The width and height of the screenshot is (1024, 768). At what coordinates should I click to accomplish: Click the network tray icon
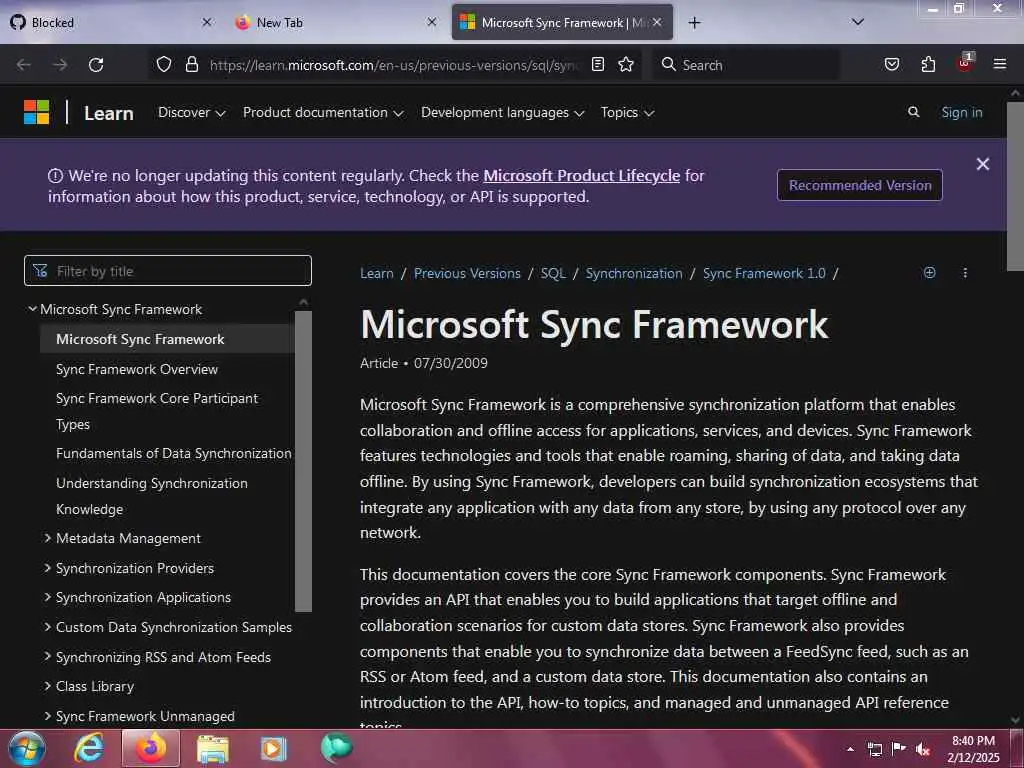874,749
